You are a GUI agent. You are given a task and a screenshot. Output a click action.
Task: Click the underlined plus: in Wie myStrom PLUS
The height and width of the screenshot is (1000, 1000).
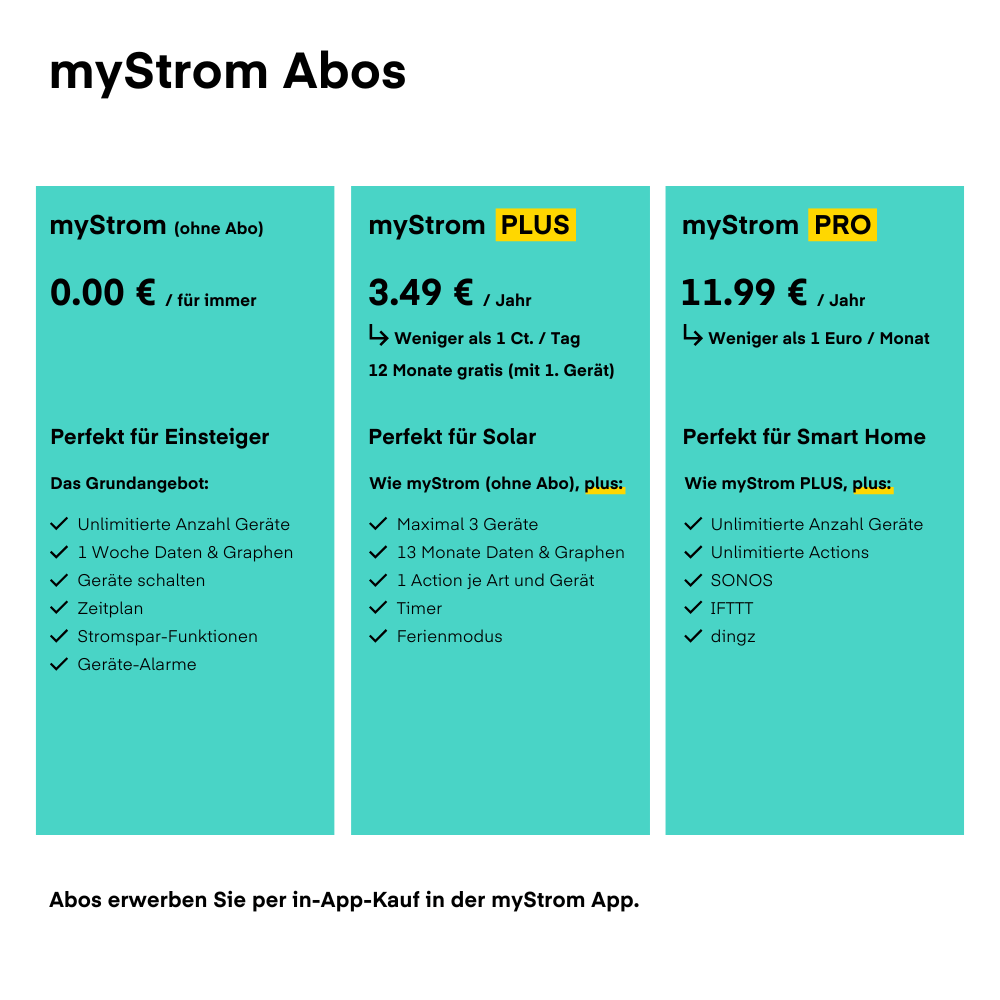click(x=872, y=484)
